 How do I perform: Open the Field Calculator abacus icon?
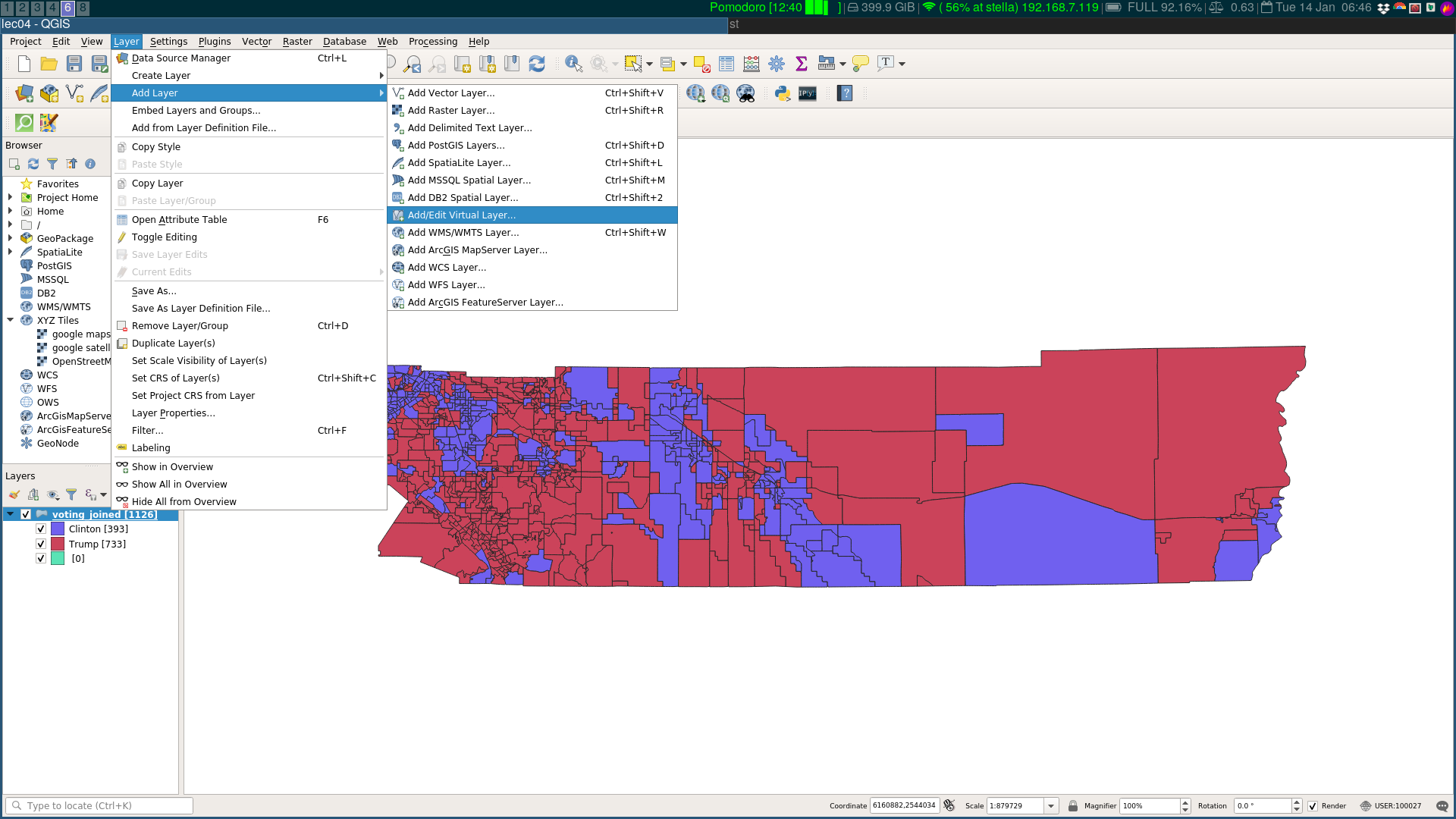(x=752, y=64)
